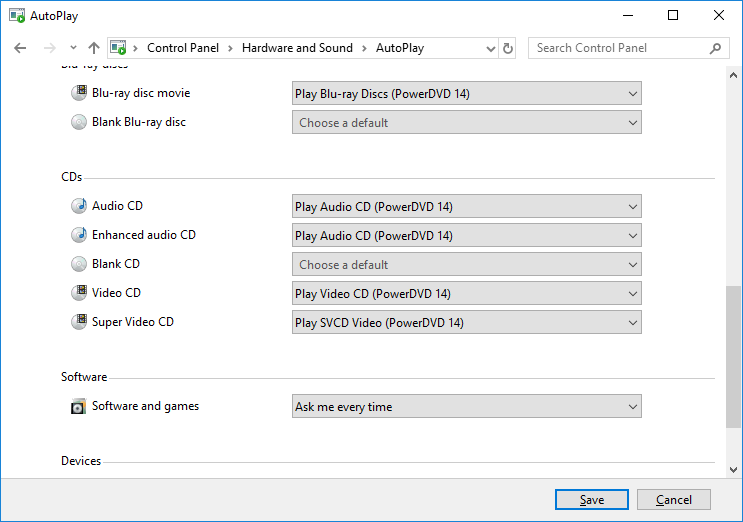Viewport: 743px width, 522px height.
Task: Click the AutoPlay title bar icon
Action: (x=17, y=16)
